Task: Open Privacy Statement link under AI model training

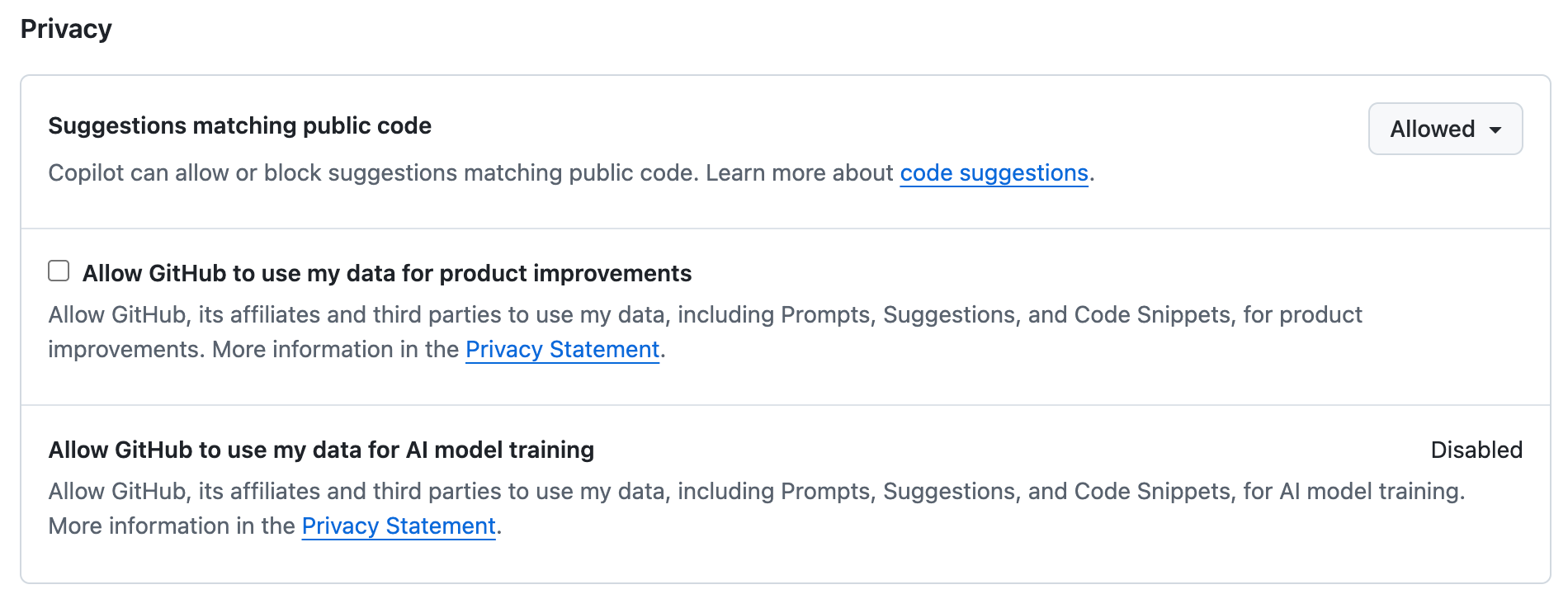Action: [399, 526]
